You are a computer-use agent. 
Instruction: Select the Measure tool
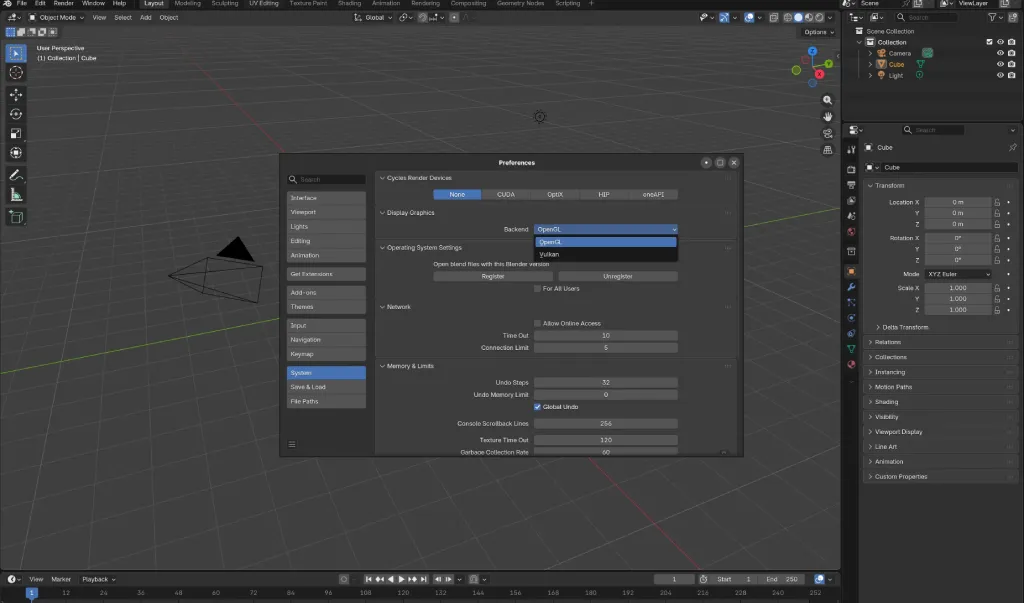[16, 195]
